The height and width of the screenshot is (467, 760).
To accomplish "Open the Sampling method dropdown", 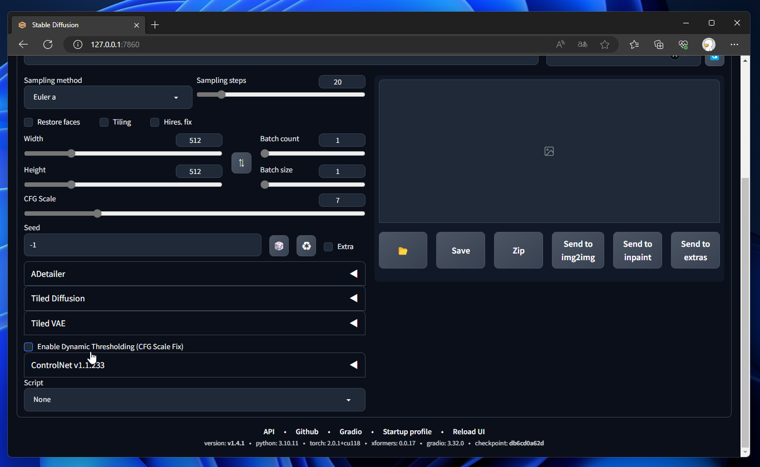I will tap(108, 97).
